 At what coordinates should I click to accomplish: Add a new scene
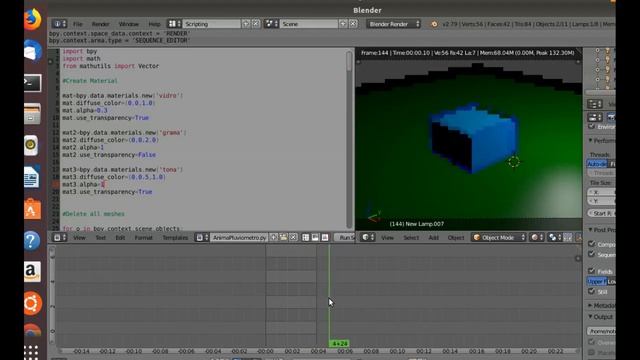[343, 24]
